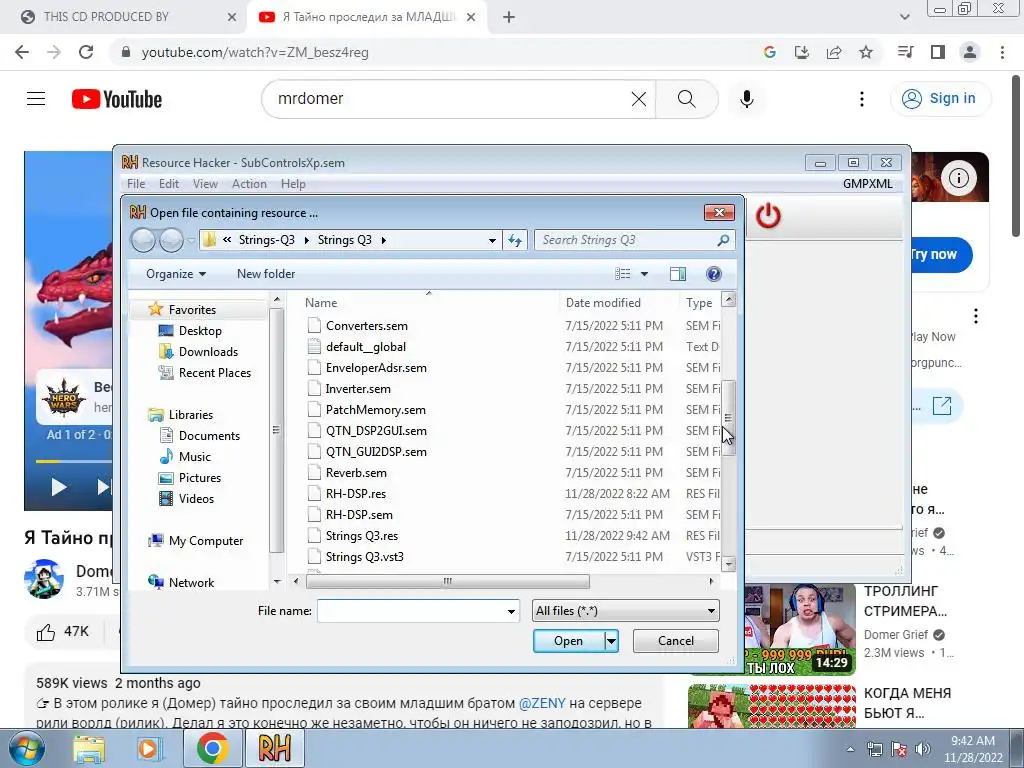1024x768 pixels.
Task: Bookmark this page with the star icon
Action: [x=866, y=52]
